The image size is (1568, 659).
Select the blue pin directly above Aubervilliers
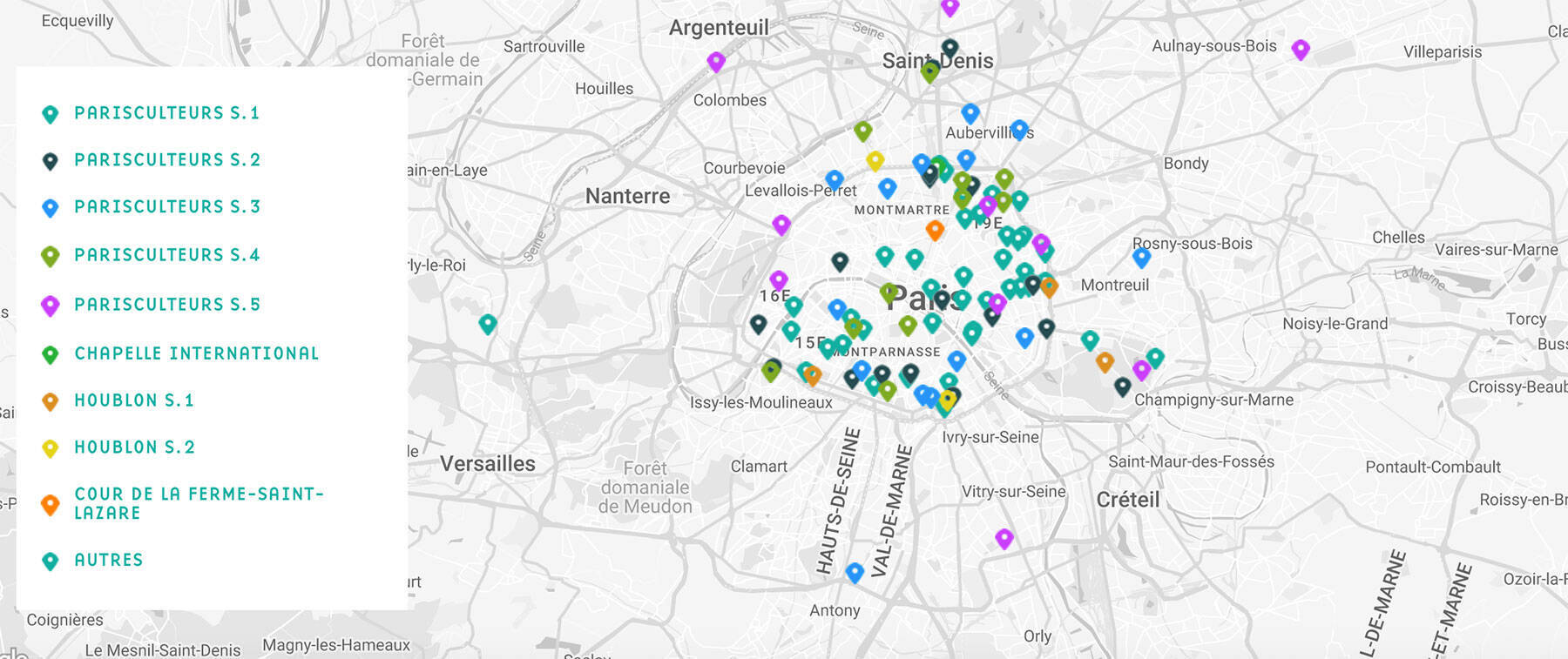pos(970,113)
